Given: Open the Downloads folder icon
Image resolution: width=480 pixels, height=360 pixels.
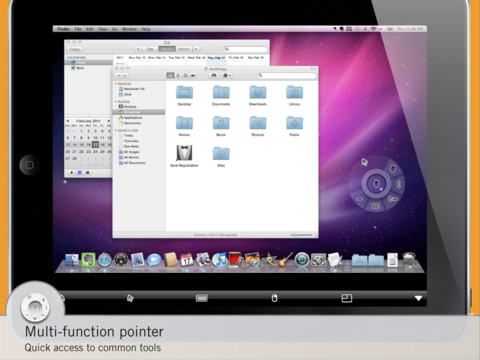Looking at the screenshot, I should click(258, 95).
